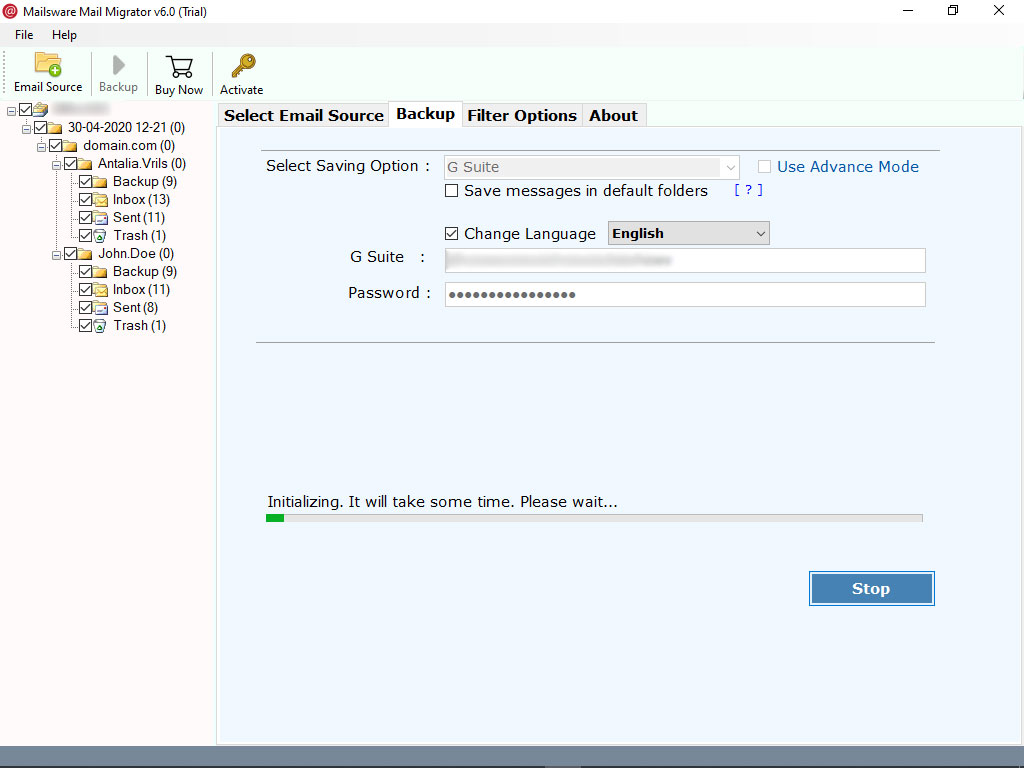Click the [ ? ] help link

pos(748,190)
